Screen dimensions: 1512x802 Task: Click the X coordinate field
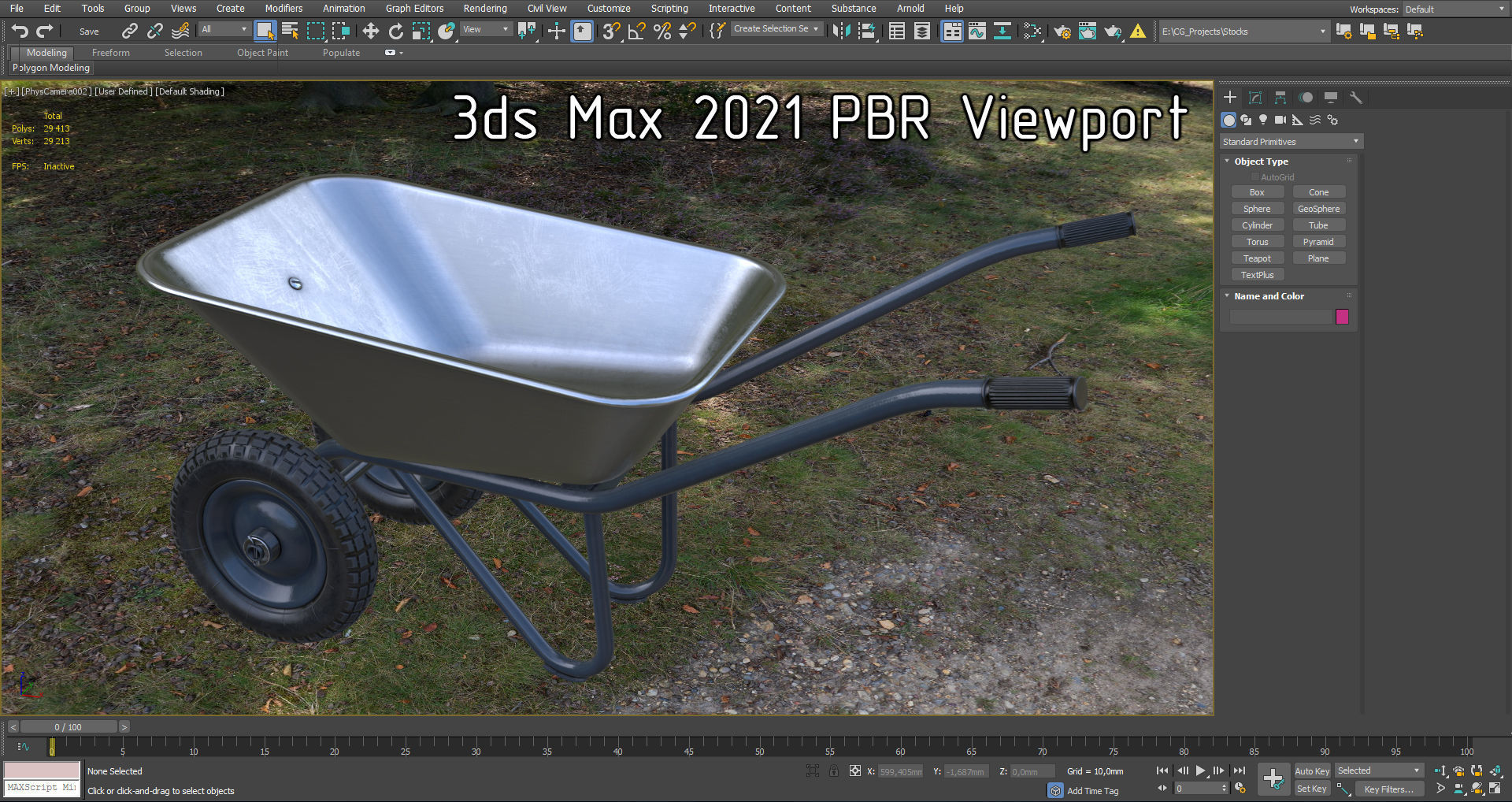[901, 772]
